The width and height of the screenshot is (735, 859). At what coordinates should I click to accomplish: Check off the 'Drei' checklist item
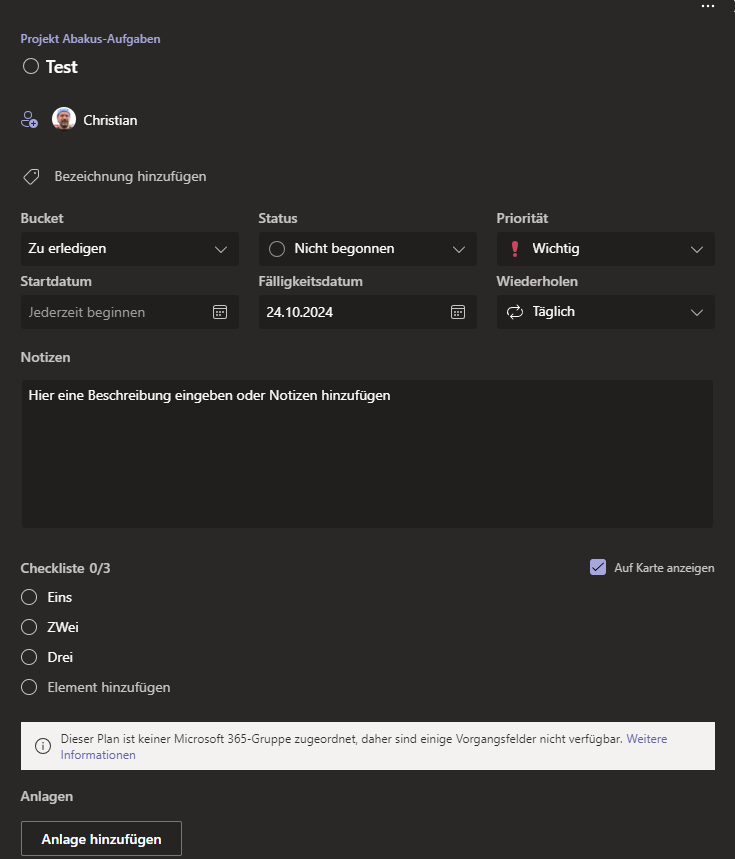tap(29, 657)
